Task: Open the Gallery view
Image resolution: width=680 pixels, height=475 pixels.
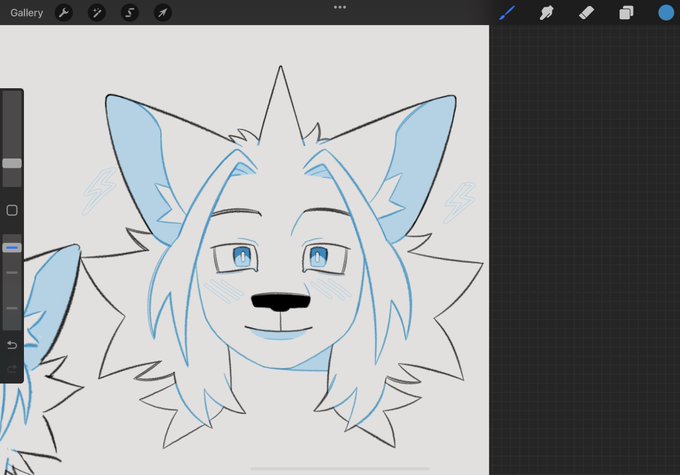Action: click(x=26, y=13)
